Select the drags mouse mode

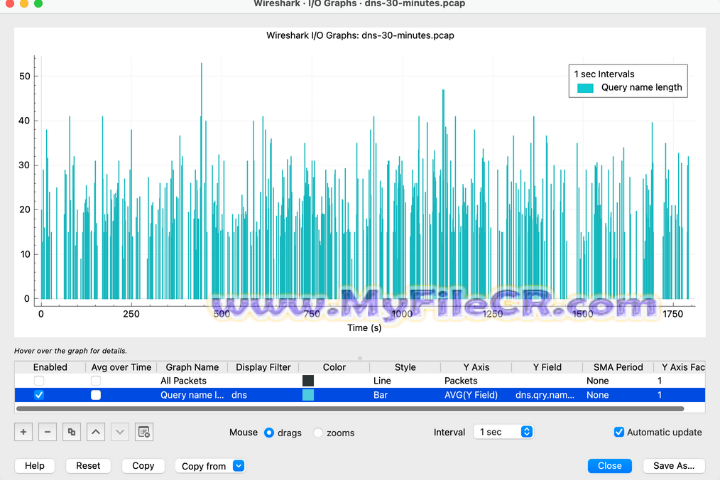pos(269,433)
